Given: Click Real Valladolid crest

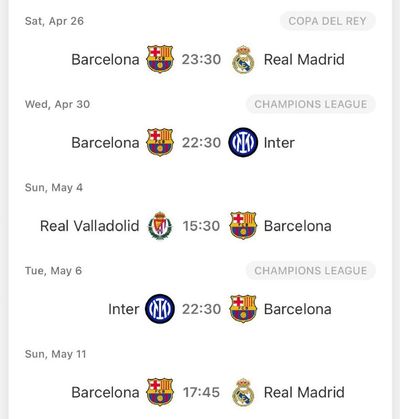Looking at the screenshot, I should [x=160, y=226].
